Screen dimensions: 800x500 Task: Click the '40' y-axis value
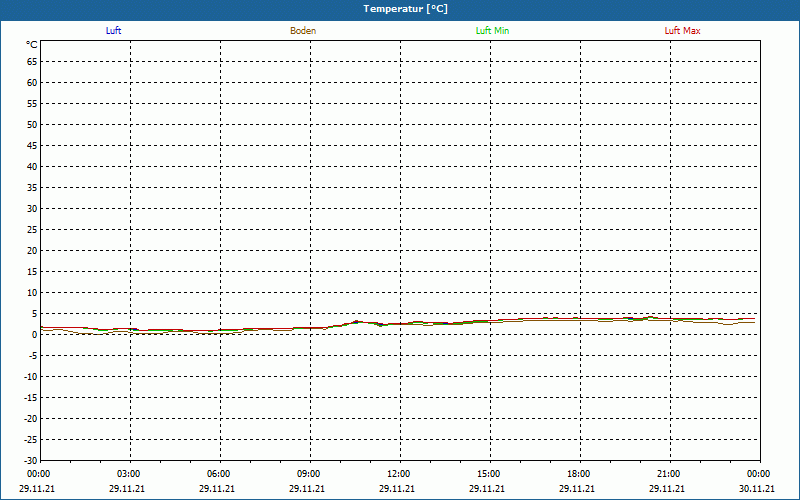coord(32,167)
